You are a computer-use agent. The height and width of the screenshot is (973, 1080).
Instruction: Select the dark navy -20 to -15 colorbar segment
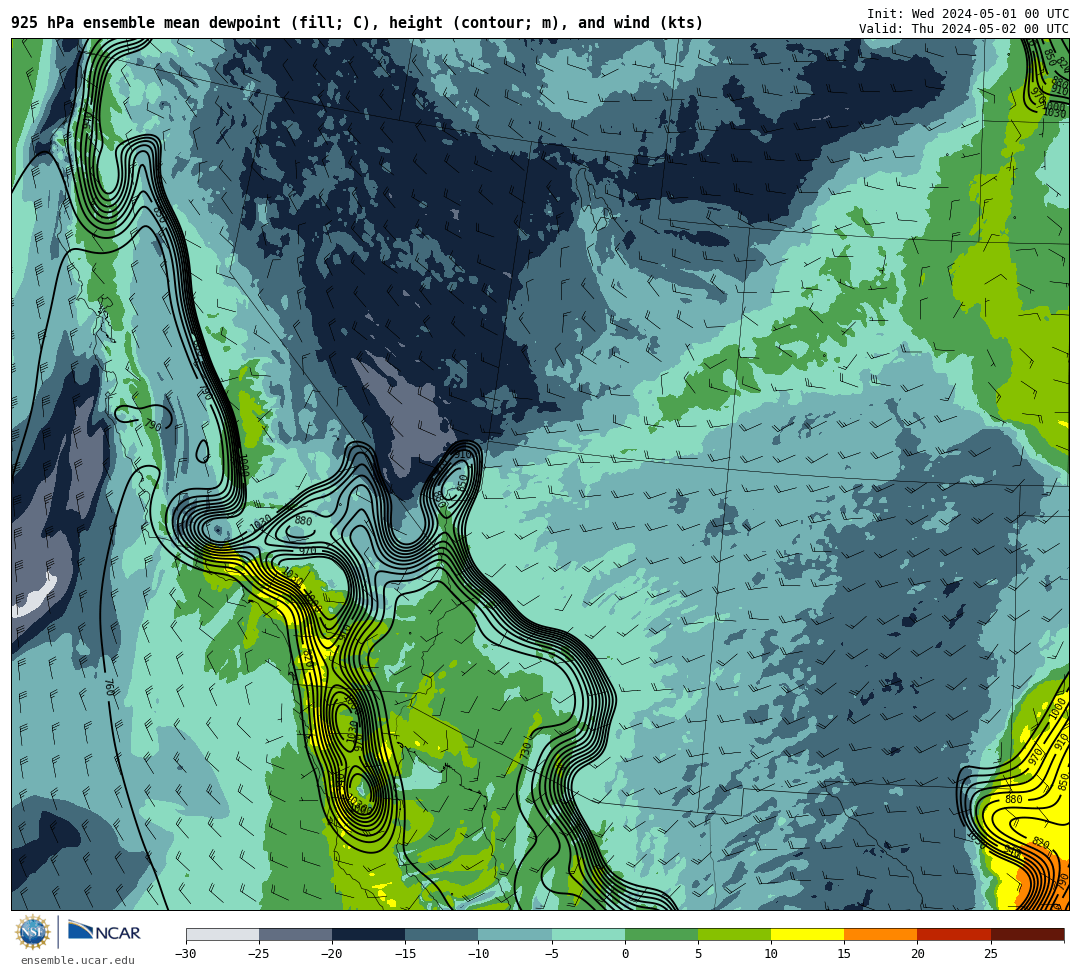(368, 934)
